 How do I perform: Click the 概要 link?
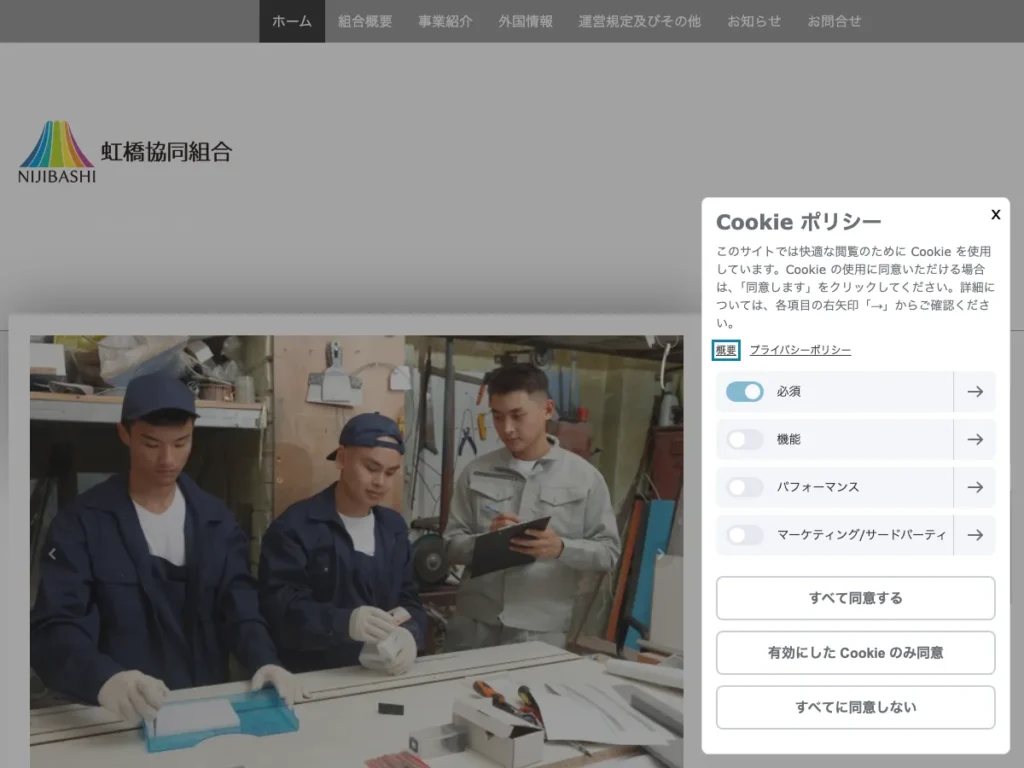click(x=726, y=350)
